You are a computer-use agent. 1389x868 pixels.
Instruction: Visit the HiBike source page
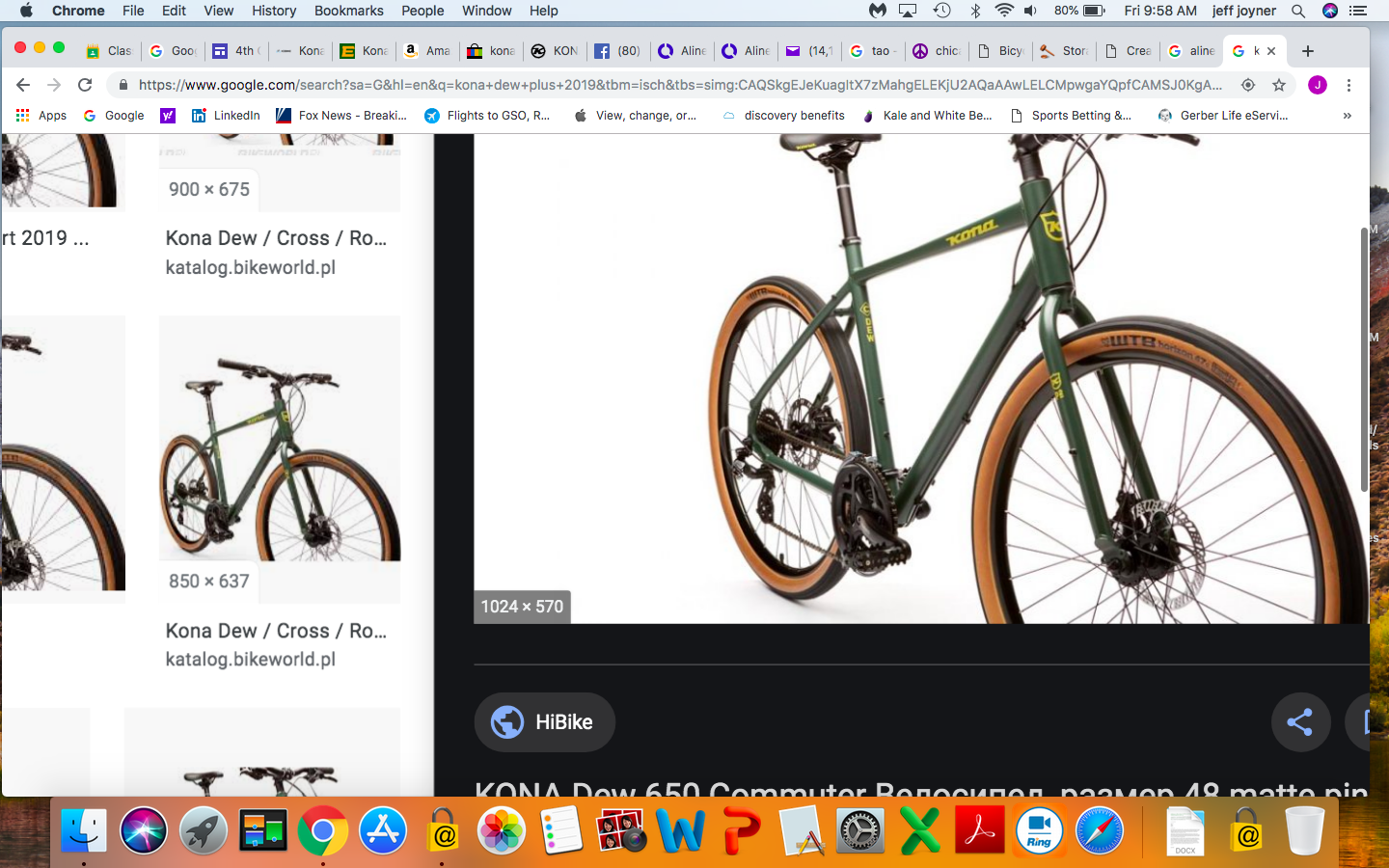tap(544, 721)
